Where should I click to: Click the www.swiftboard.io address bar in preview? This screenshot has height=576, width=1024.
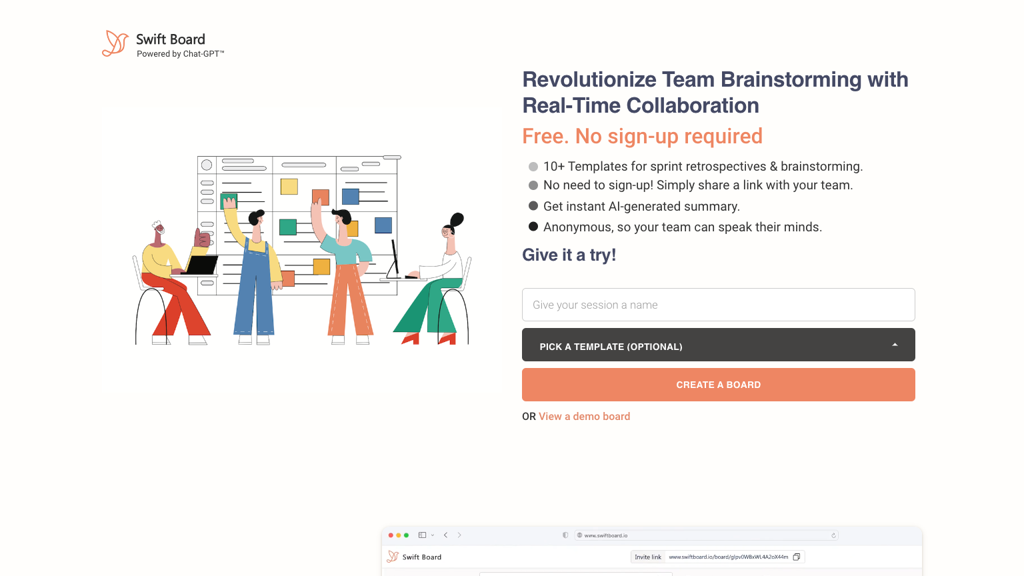[x=700, y=535]
